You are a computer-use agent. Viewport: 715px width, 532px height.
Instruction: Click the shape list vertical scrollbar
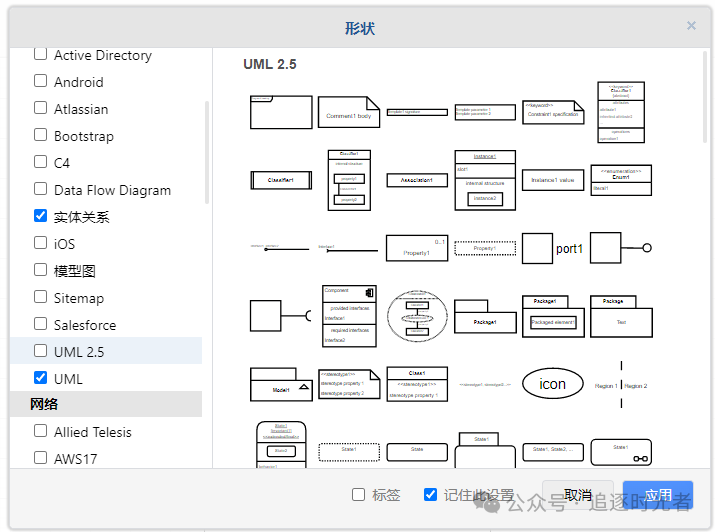click(x=208, y=150)
